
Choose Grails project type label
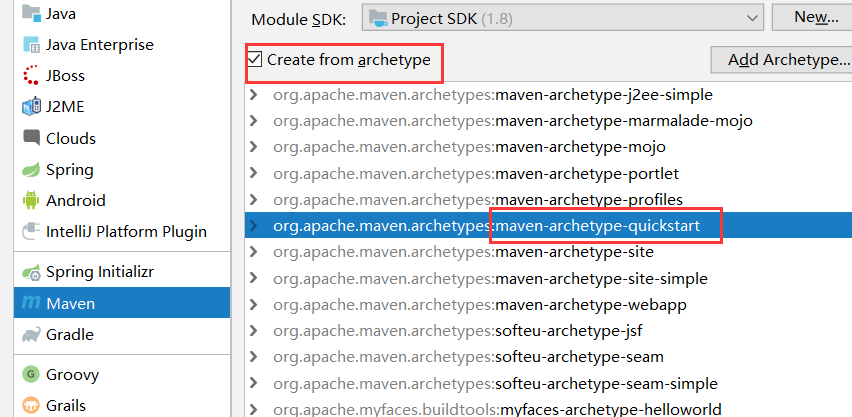click(66, 406)
